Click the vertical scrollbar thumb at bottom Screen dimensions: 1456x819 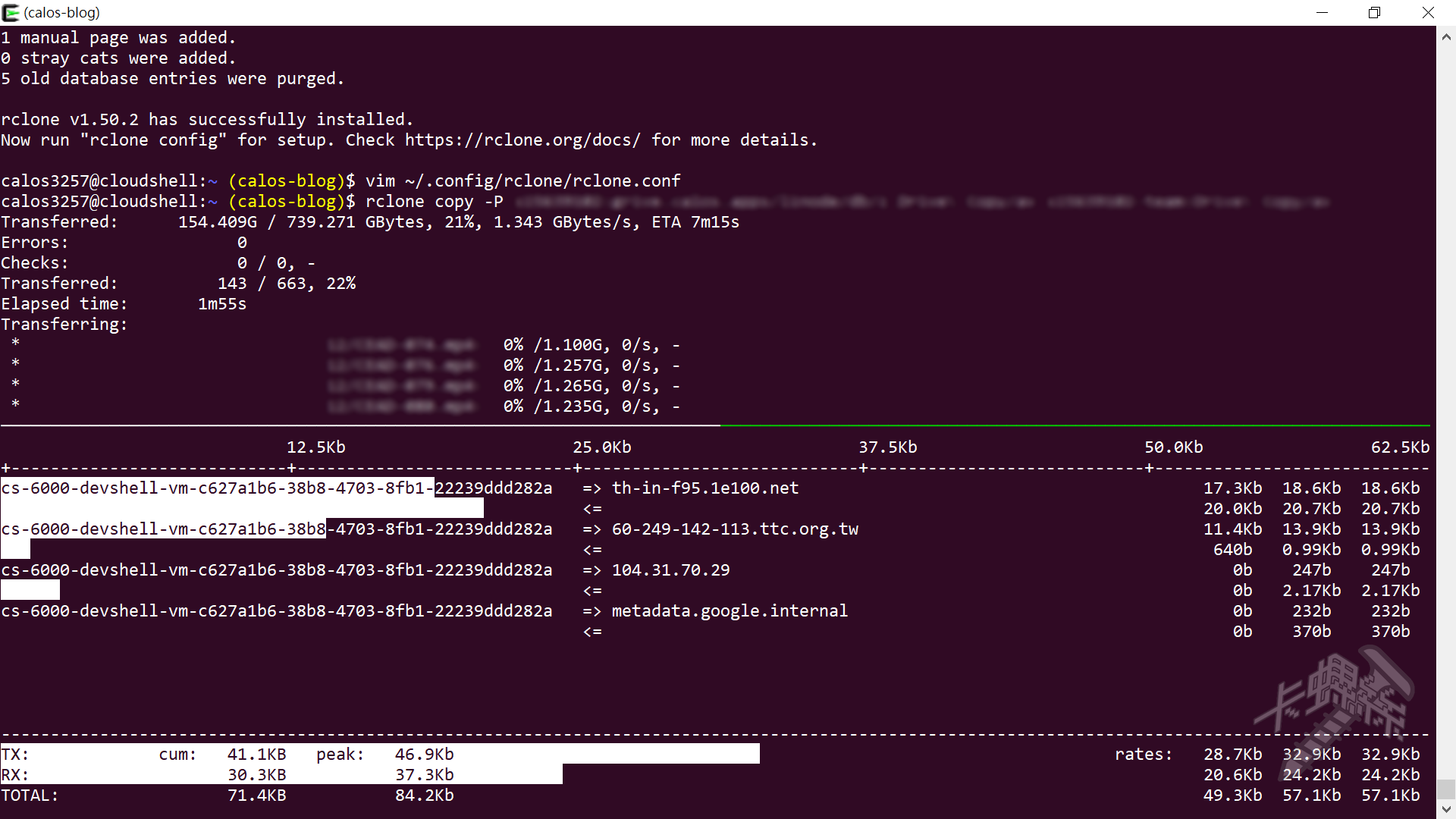pos(1446,789)
